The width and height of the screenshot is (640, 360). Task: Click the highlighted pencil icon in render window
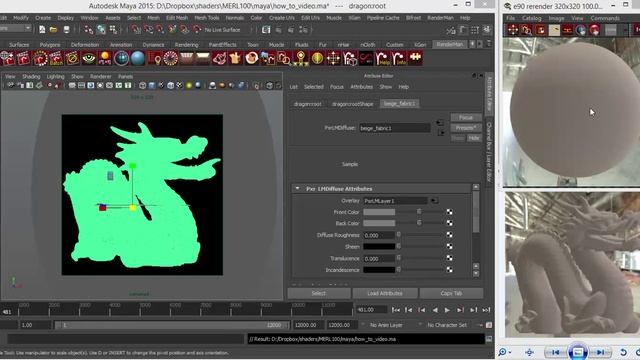[554, 30]
